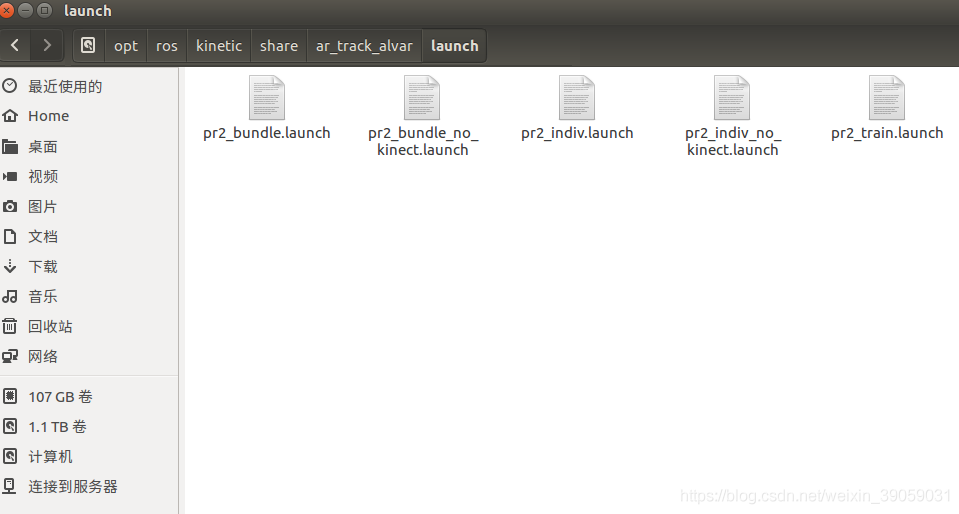Screen dimensions: 959x514
Task: Open 回收站 (Trash) in sidebar
Action: [x=50, y=326]
